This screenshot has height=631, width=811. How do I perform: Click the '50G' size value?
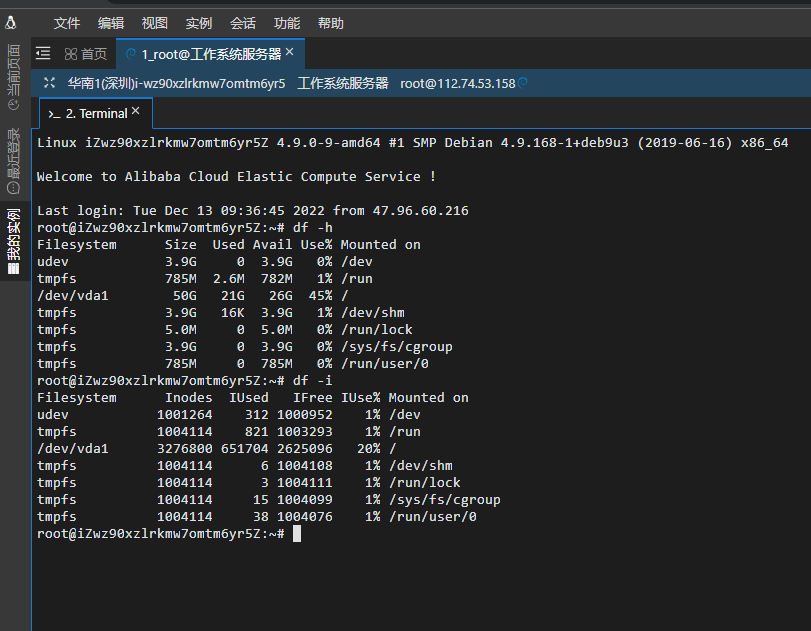click(185, 296)
